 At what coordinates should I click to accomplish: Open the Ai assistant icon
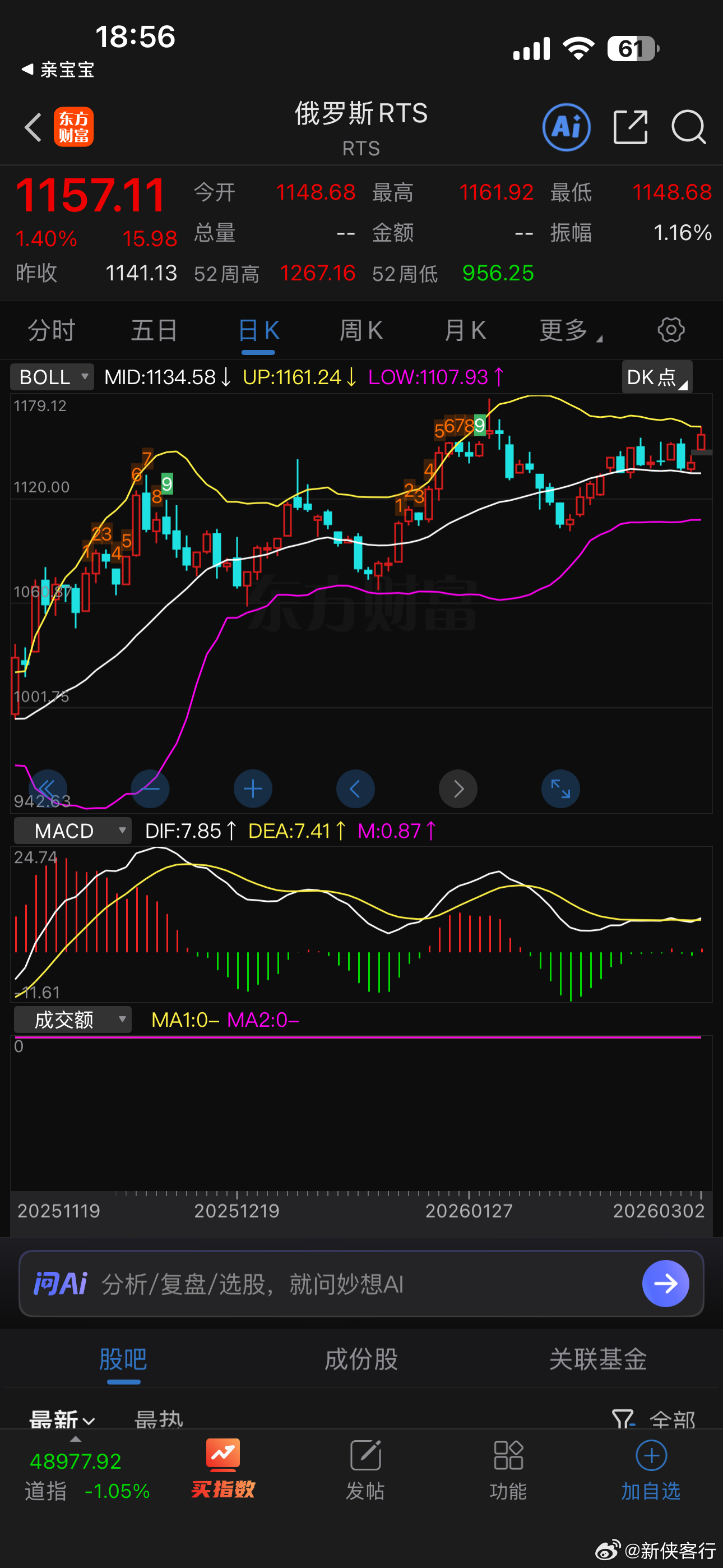pyautogui.click(x=566, y=127)
